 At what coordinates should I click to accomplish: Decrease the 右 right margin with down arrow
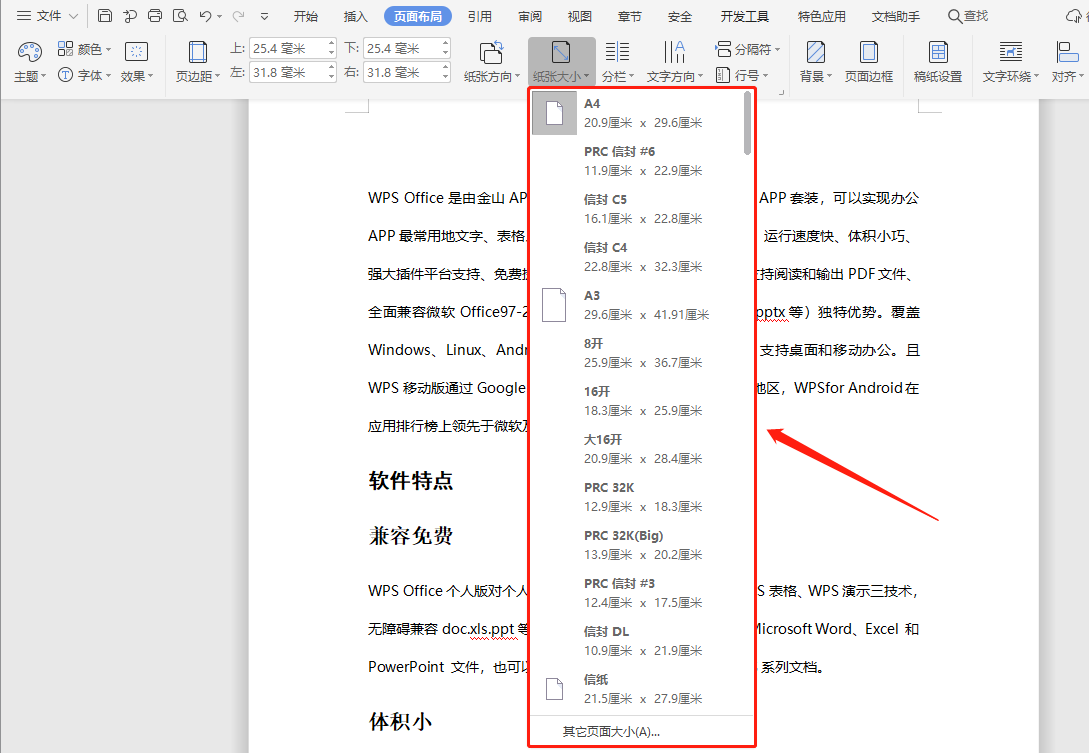pyautogui.click(x=445, y=77)
